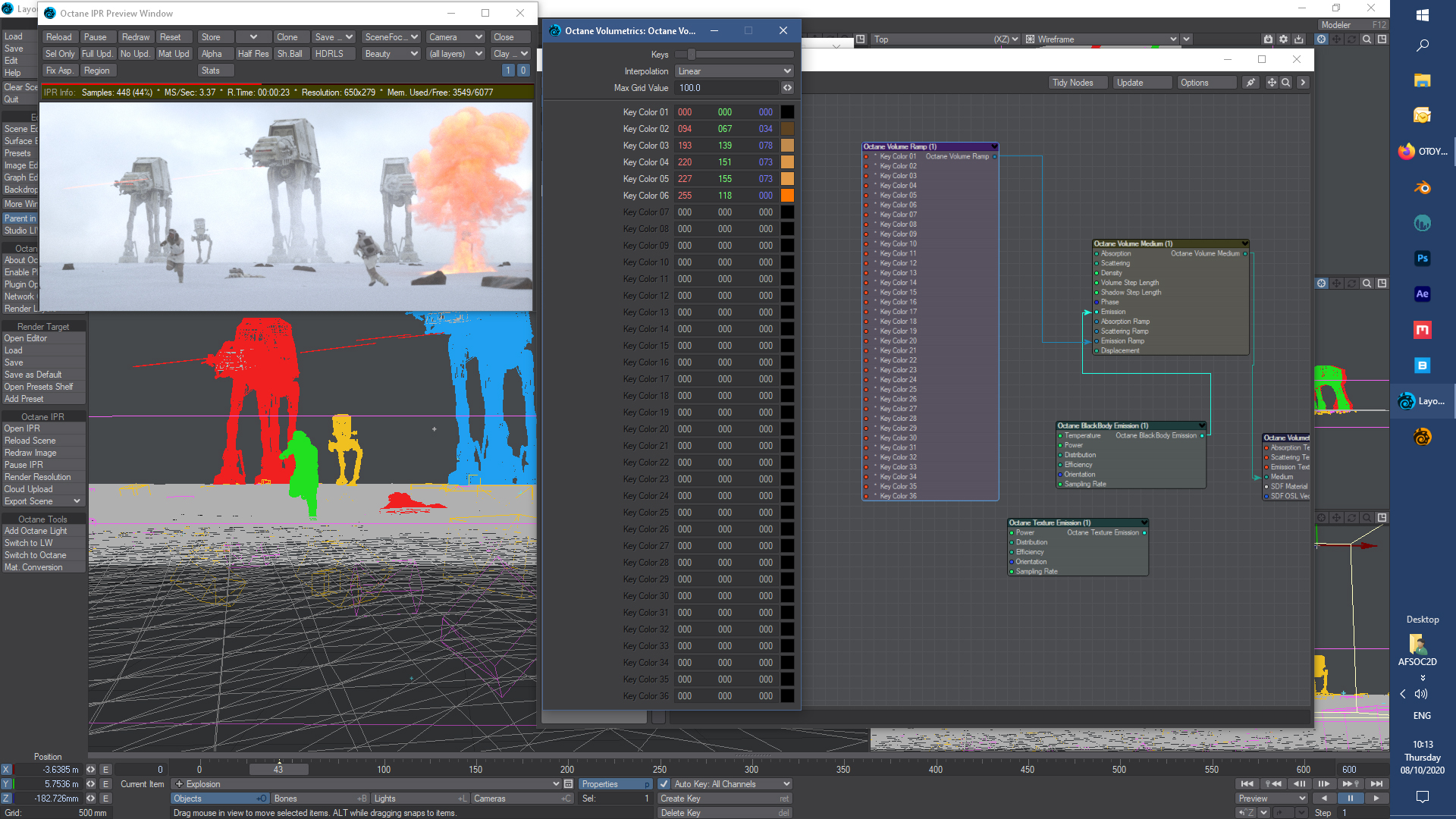The width and height of the screenshot is (1456, 819).
Task: Open Photoshop from the taskbar
Action: click(x=1422, y=259)
